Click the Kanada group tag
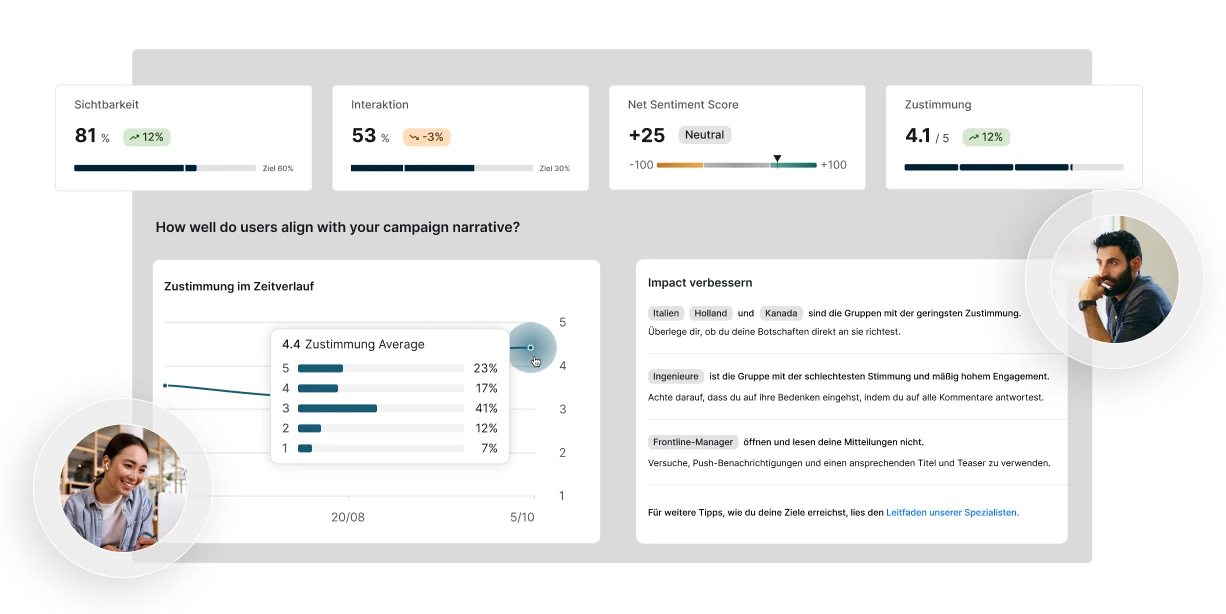Image resolution: width=1226 pixels, height=614 pixels. coord(781,312)
